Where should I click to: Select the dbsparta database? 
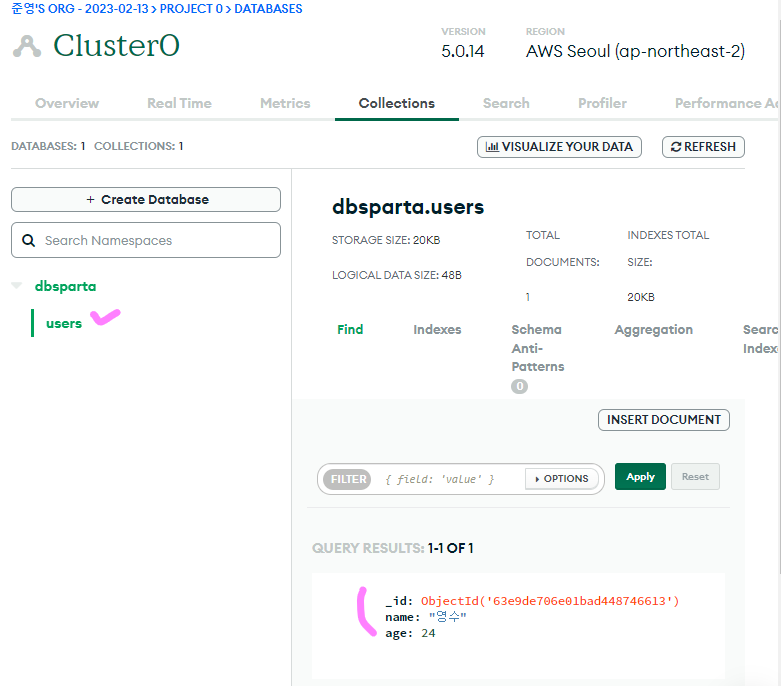(65, 286)
